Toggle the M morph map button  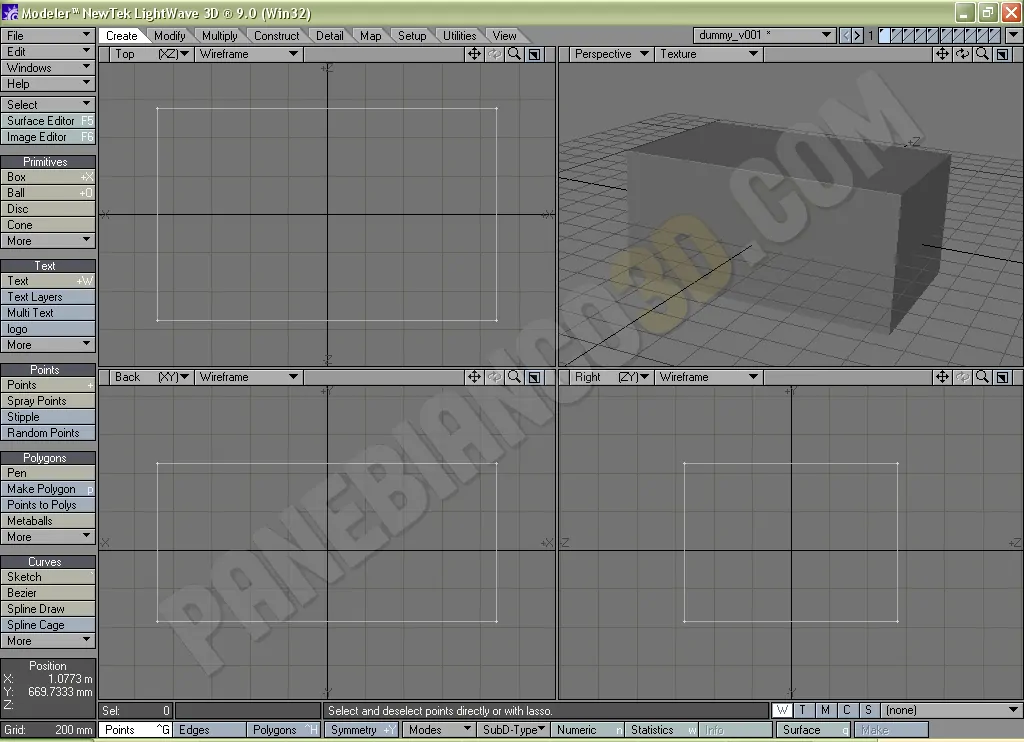(x=825, y=710)
